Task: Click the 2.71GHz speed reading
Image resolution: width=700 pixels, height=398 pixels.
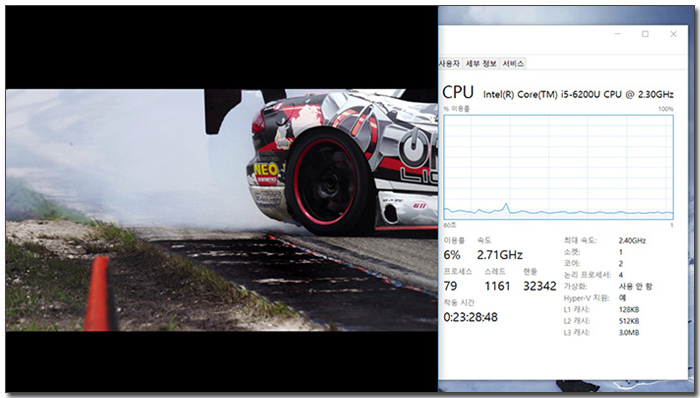Action: click(x=500, y=255)
